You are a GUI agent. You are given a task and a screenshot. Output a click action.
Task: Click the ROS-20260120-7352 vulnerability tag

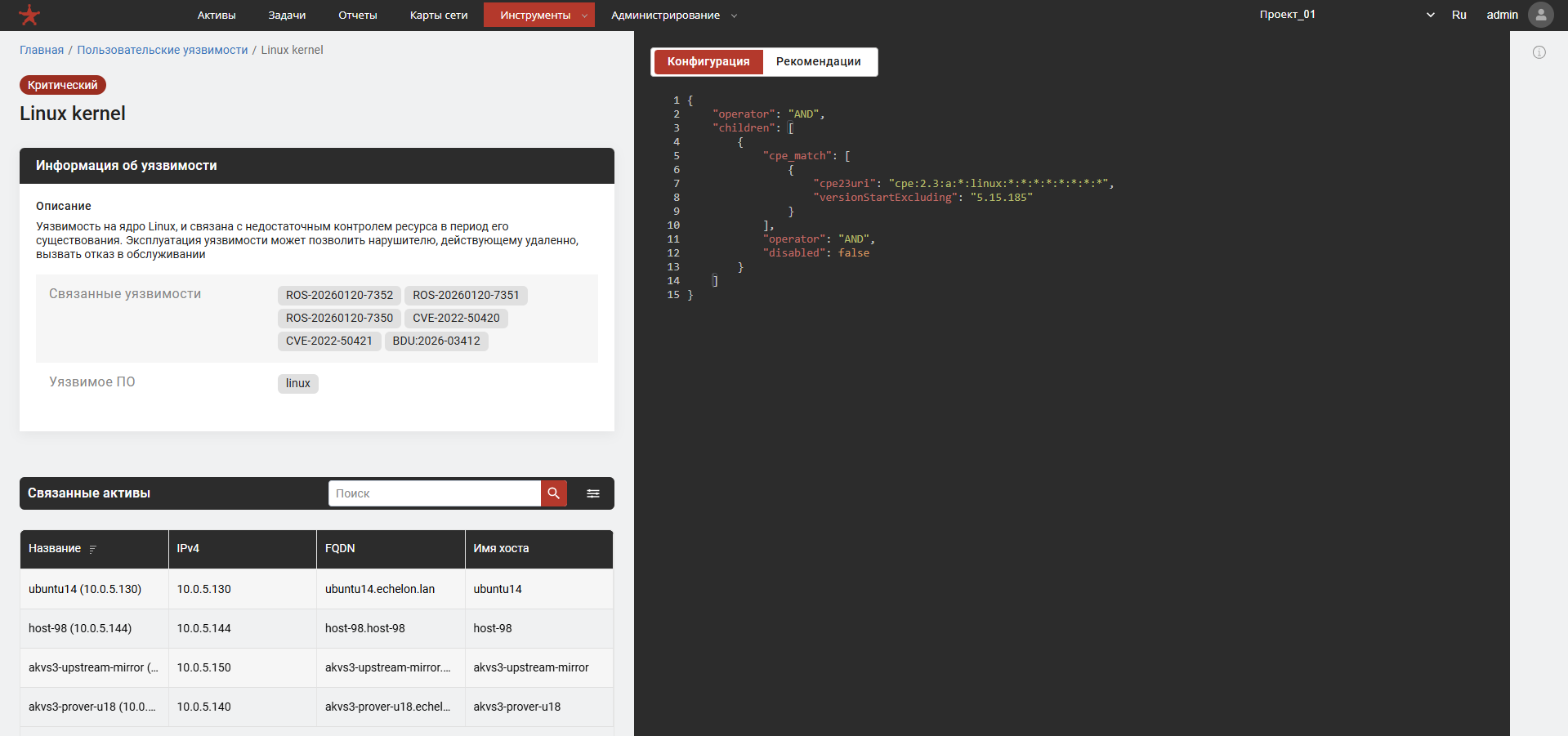click(339, 295)
